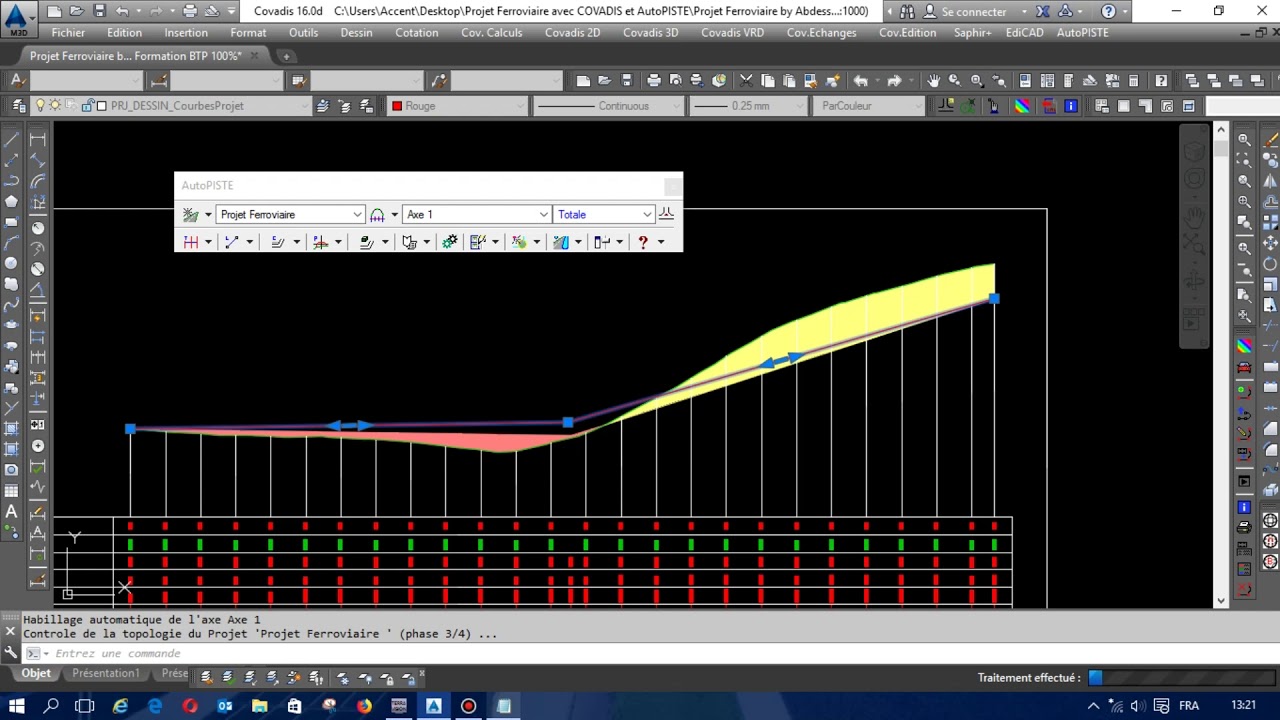Click the tunnel arch icon beside project dropdown

click(x=377, y=214)
